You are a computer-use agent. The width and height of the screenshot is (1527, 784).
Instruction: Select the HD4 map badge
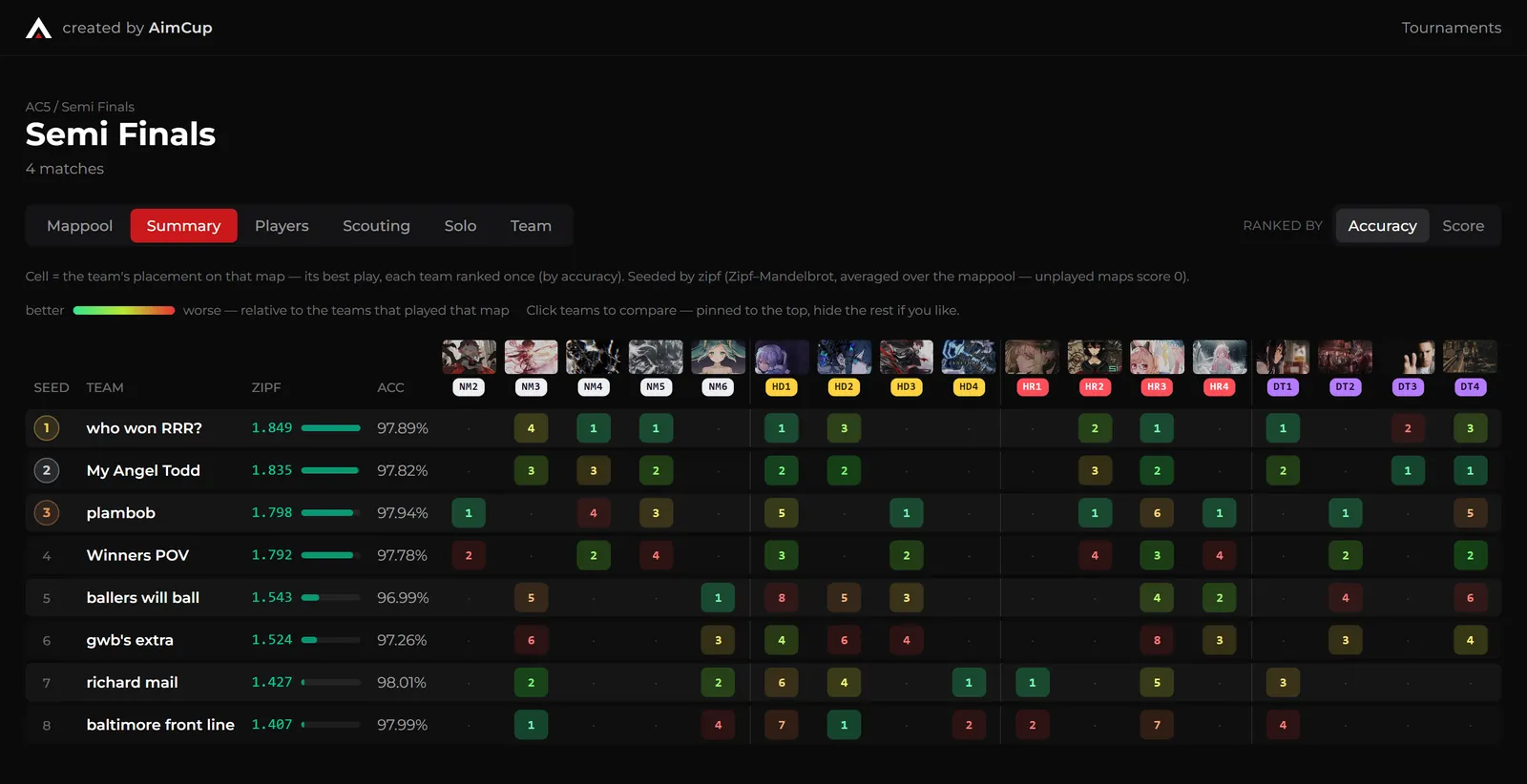point(969,387)
